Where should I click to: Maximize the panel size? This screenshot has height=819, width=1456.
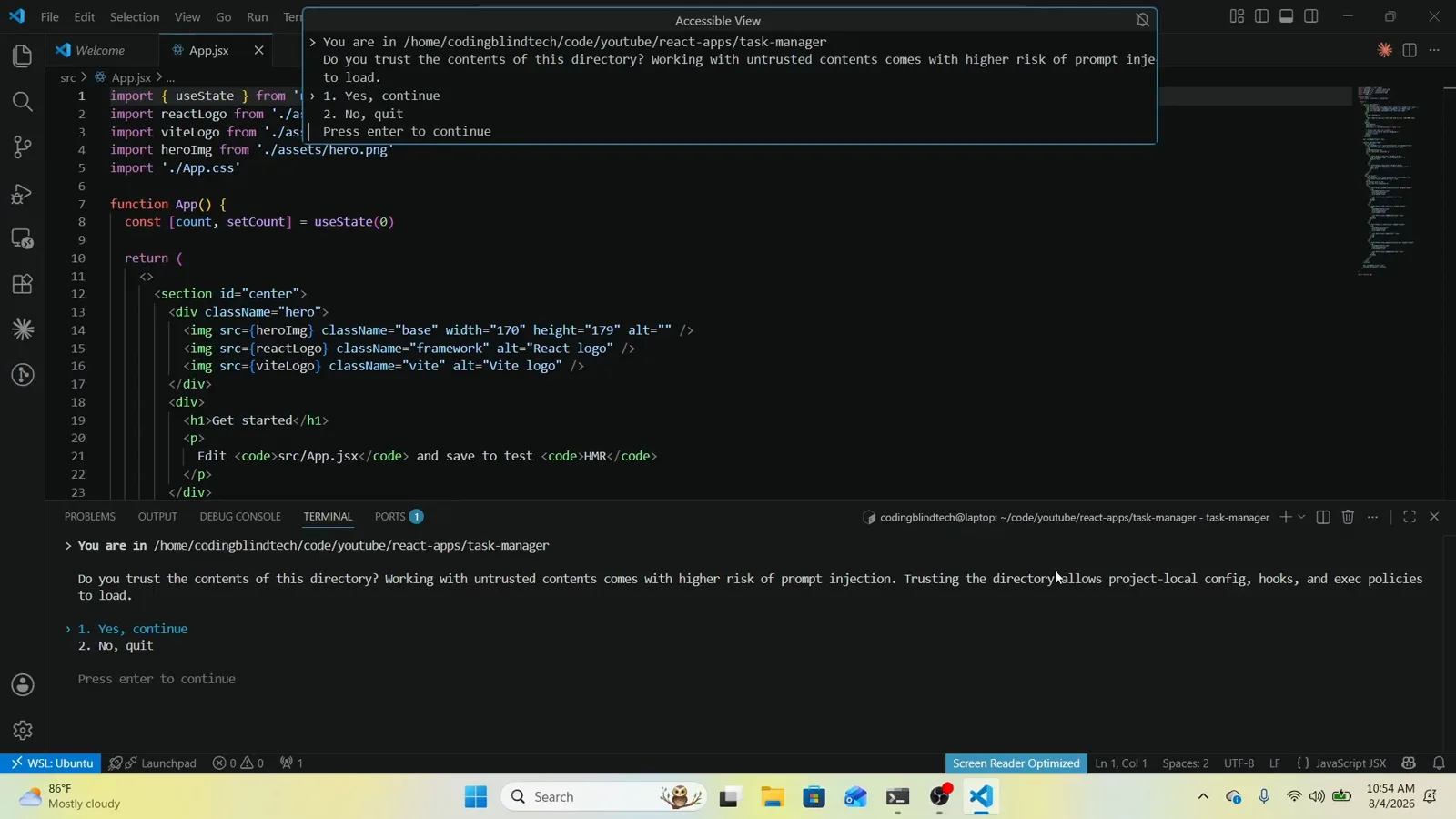point(1410,517)
